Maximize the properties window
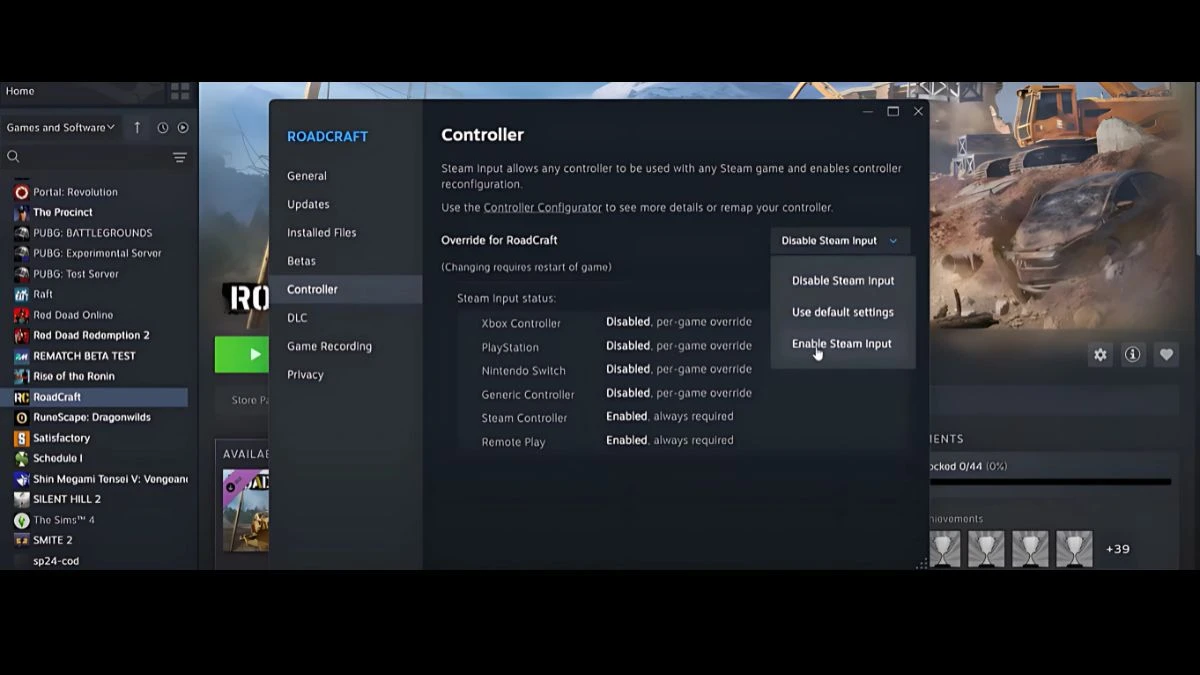The image size is (1200, 675). tap(893, 111)
